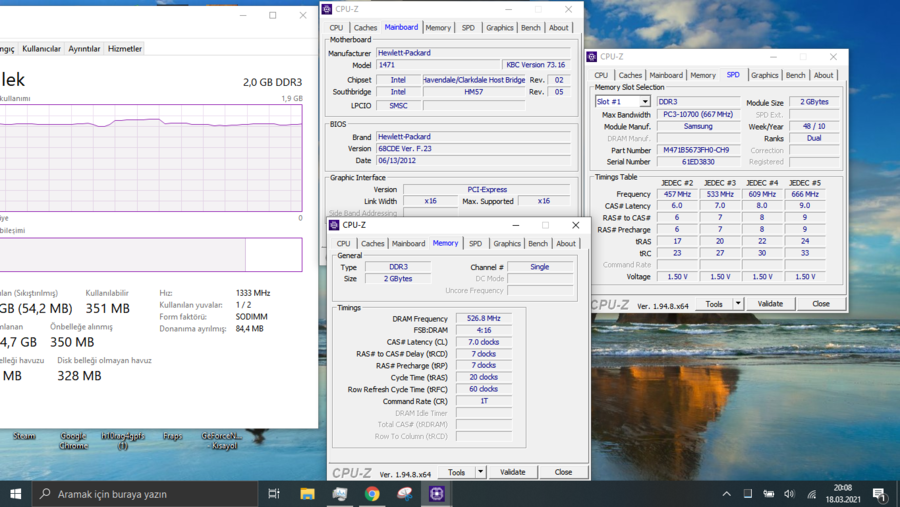Select the DRAM Frequency value 526.8 MHz
This screenshot has width=900, height=507.
pyautogui.click(x=483, y=318)
